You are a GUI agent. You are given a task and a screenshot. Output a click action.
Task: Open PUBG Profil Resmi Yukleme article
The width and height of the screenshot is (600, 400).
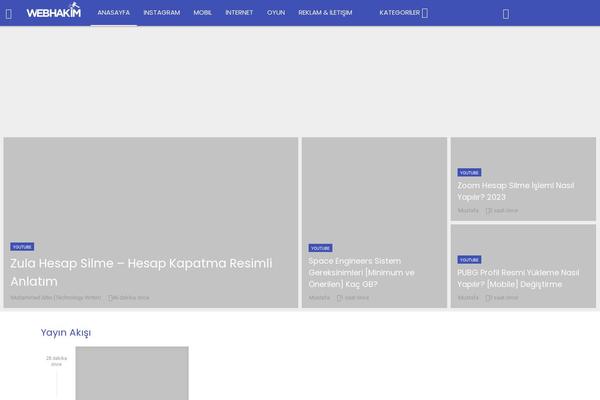pos(518,278)
